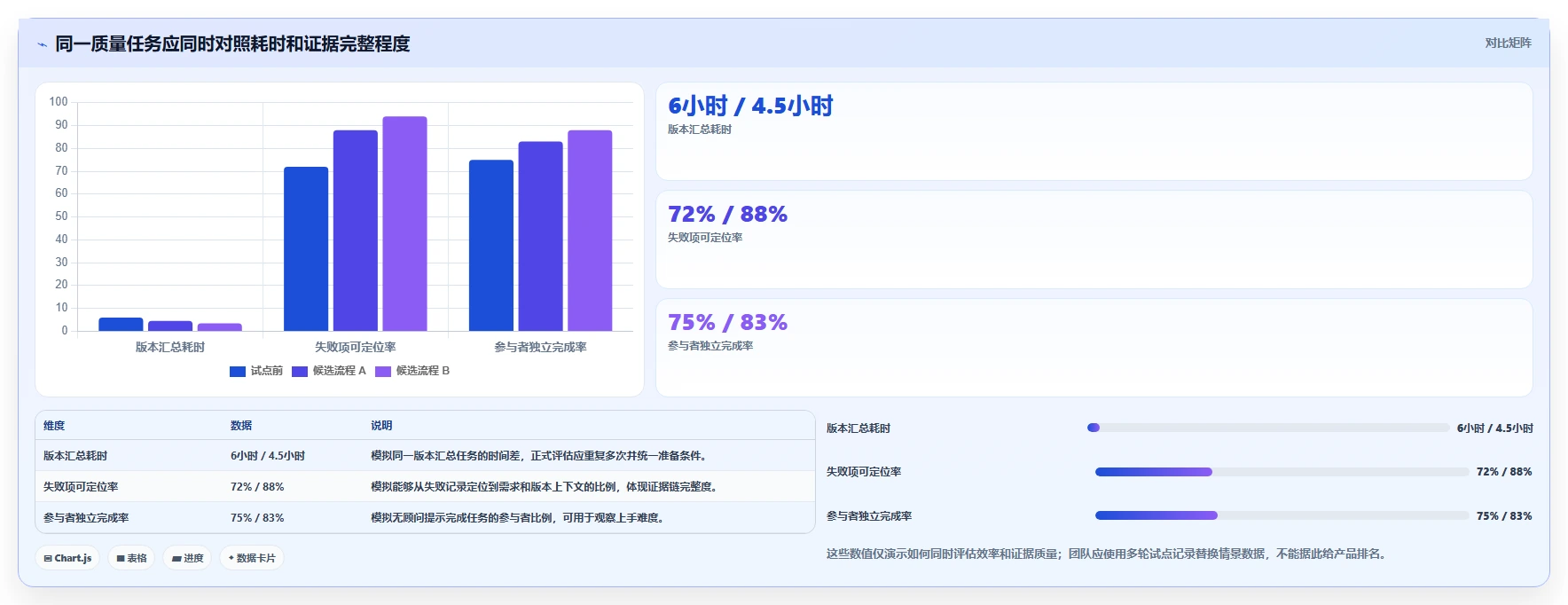Click the 说明 table column header
The height and width of the screenshot is (605, 1568).
[381, 426]
